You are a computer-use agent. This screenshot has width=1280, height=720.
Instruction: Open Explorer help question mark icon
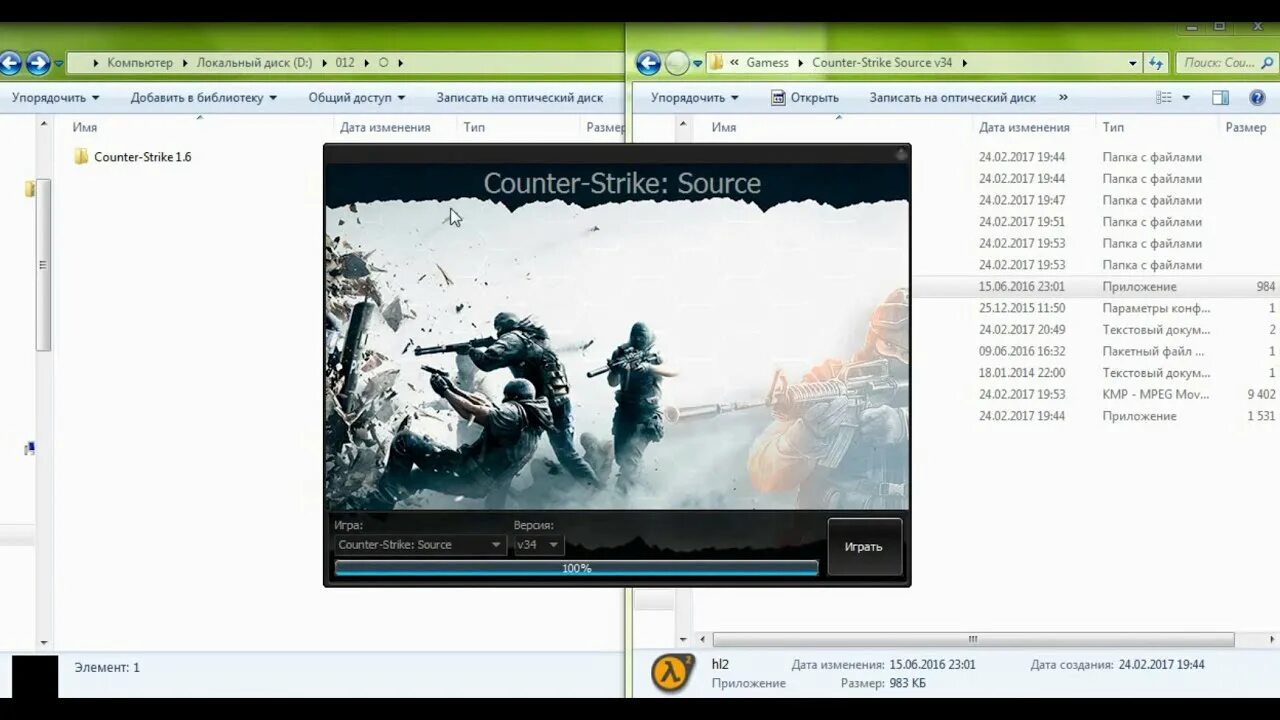click(1258, 97)
